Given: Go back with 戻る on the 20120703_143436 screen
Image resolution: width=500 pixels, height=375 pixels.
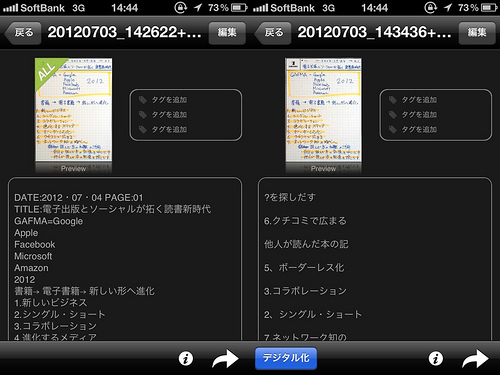Looking at the screenshot, I should coord(273,33).
